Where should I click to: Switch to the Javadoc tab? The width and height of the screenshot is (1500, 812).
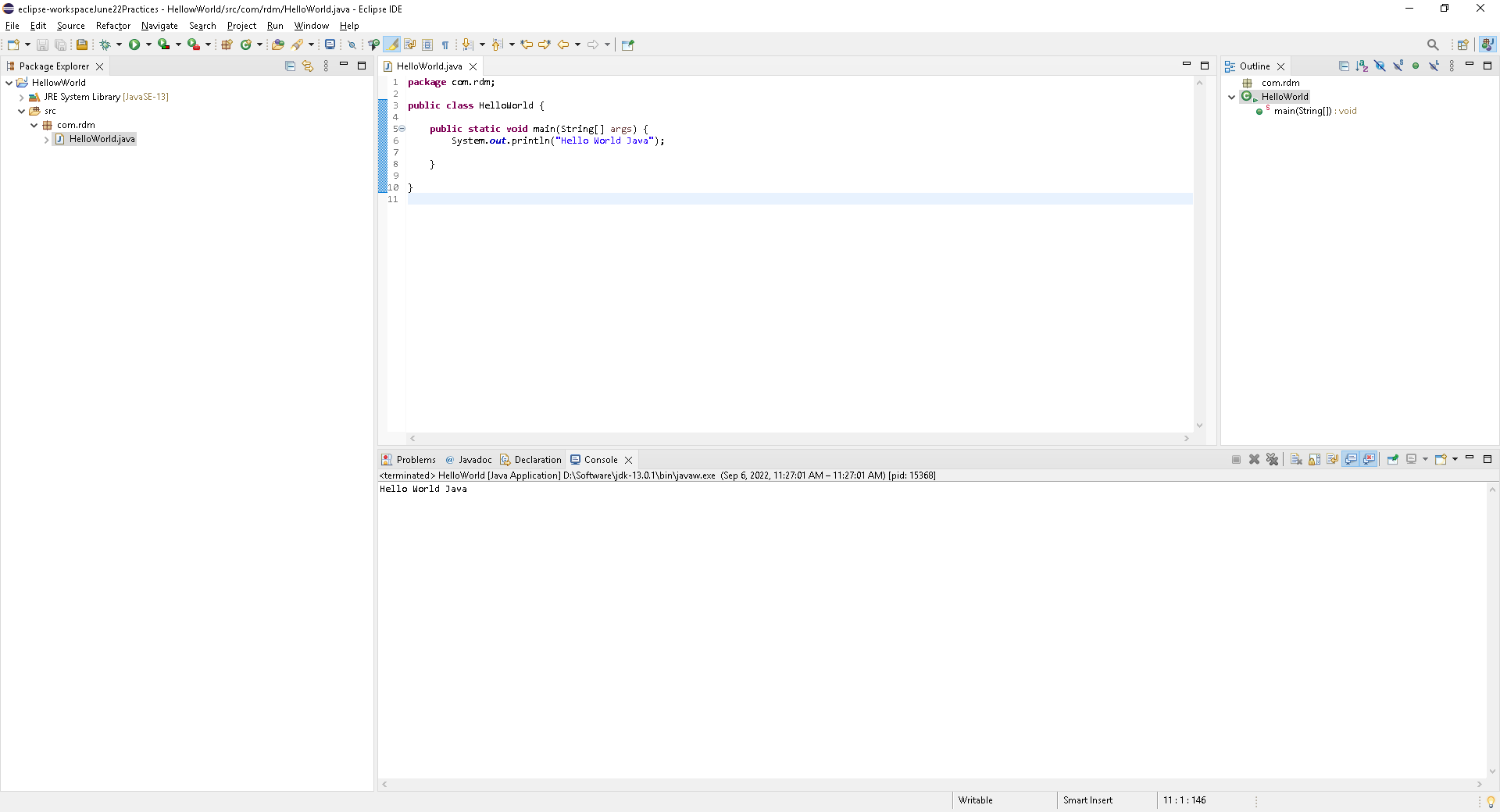pos(468,460)
